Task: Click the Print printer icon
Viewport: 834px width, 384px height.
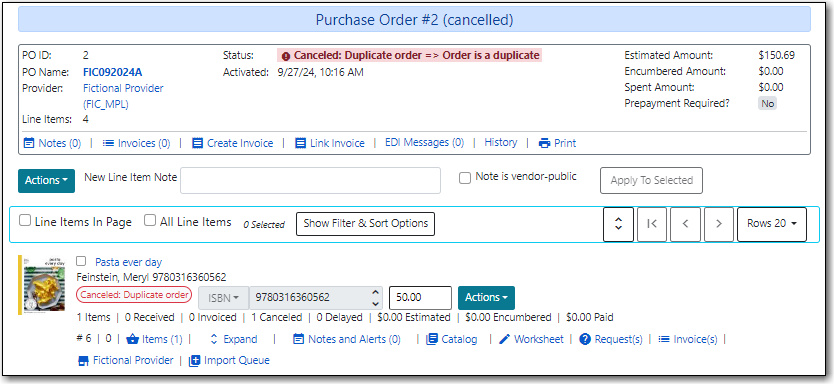Action: pyautogui.click(x=544, y=143)
